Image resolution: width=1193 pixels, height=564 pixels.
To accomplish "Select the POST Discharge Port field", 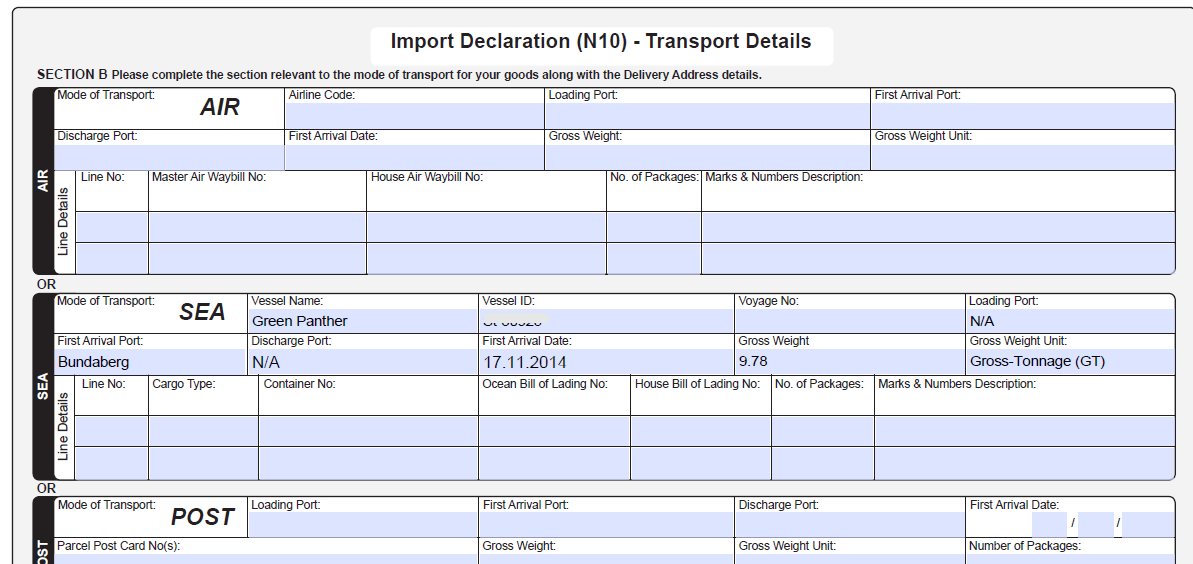I will [x=851, y=524].
